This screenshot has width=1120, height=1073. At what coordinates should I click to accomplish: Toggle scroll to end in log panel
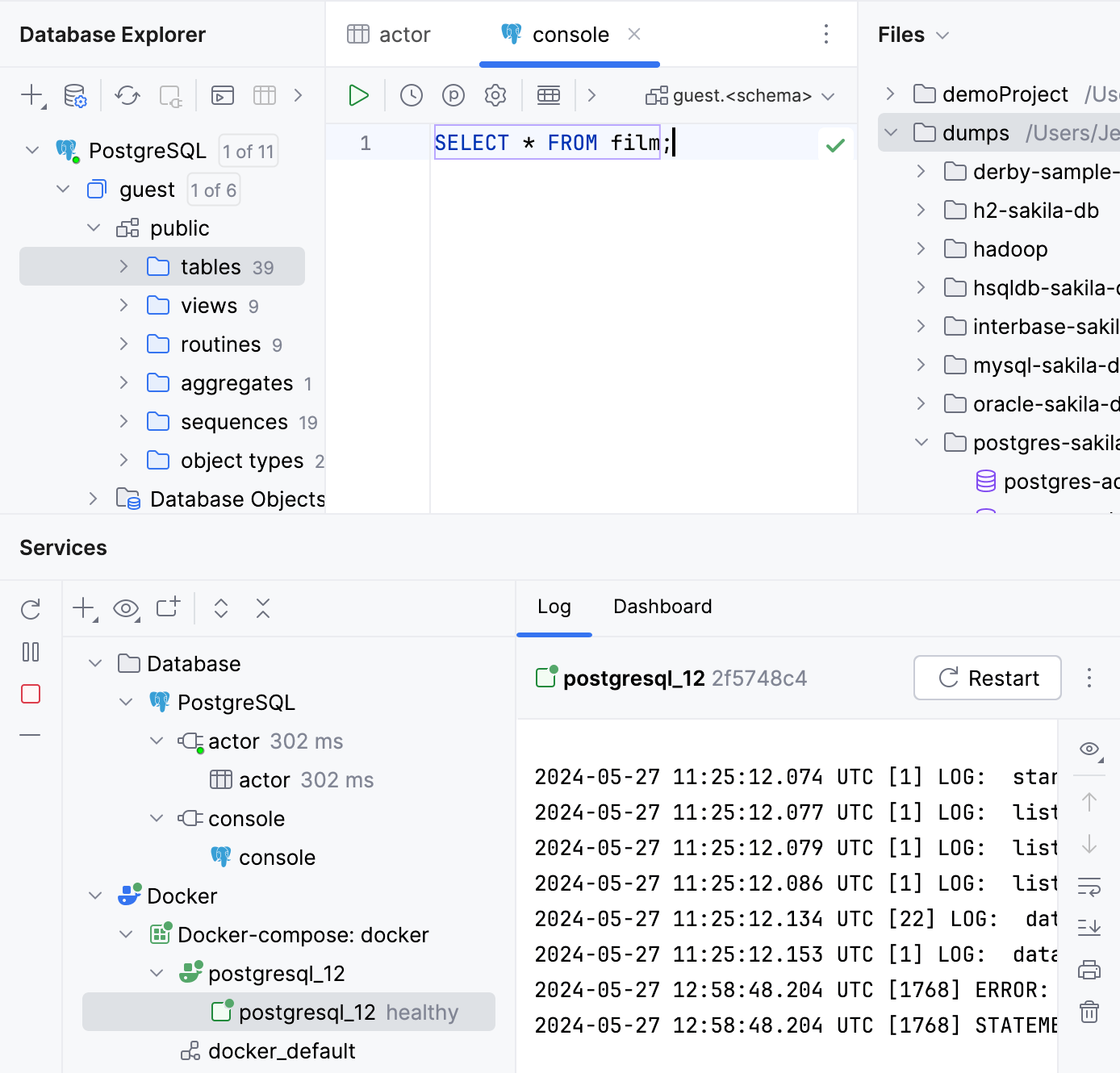tap(1089, 928)
